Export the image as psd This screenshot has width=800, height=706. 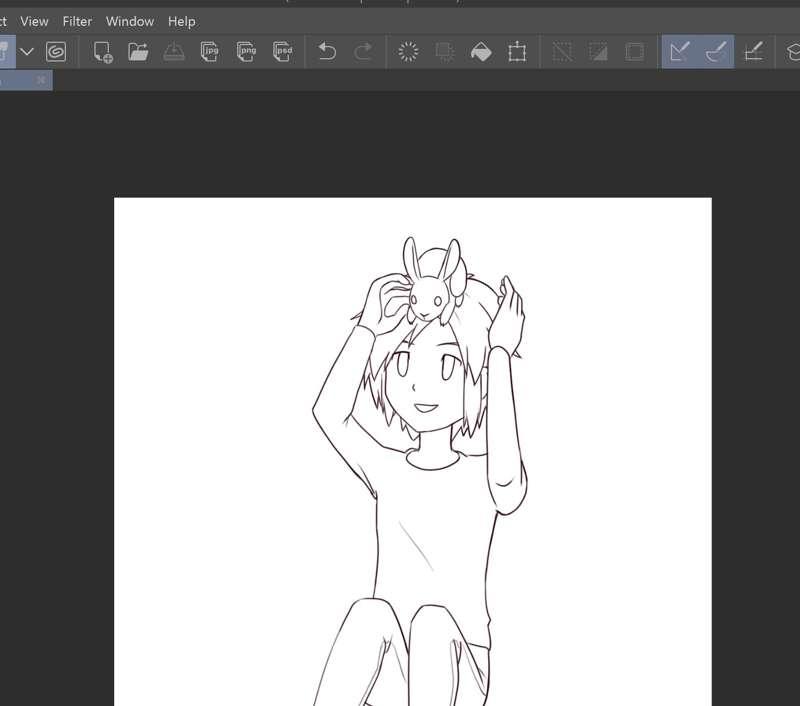(x=282, y=52)
